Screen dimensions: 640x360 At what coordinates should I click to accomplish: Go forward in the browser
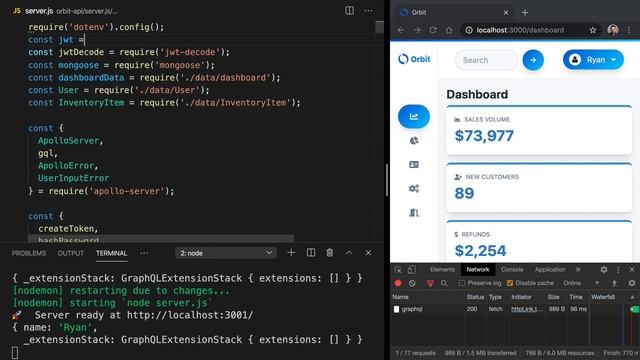(x=417, y=30)
